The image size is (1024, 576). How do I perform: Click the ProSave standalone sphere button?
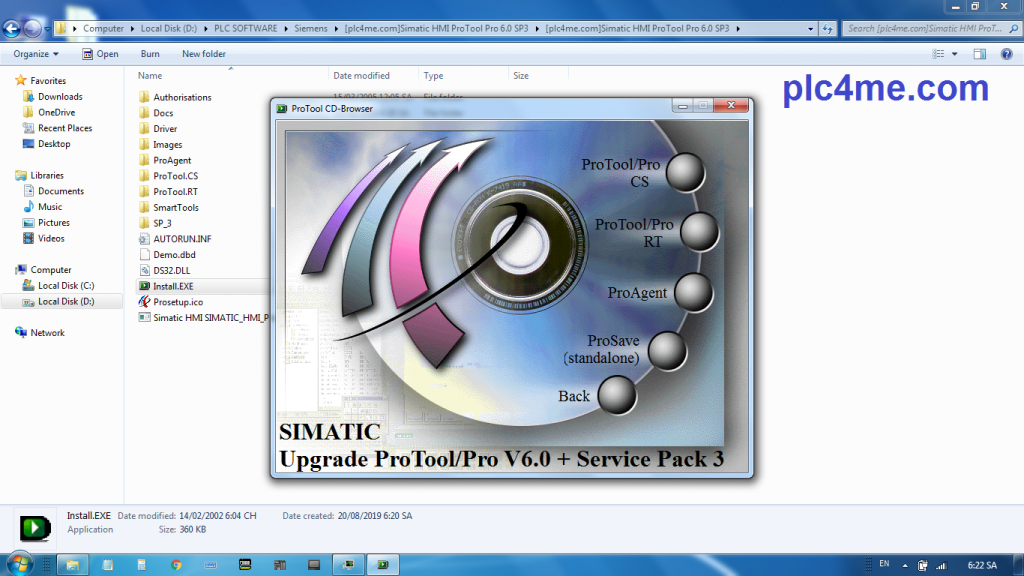(x=668, y=351)
